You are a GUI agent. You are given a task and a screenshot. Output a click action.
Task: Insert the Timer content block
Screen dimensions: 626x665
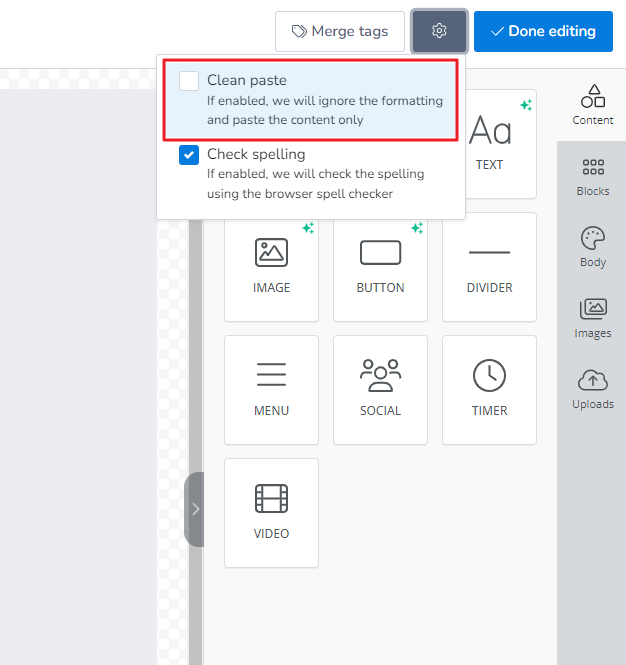coord(489,389)
